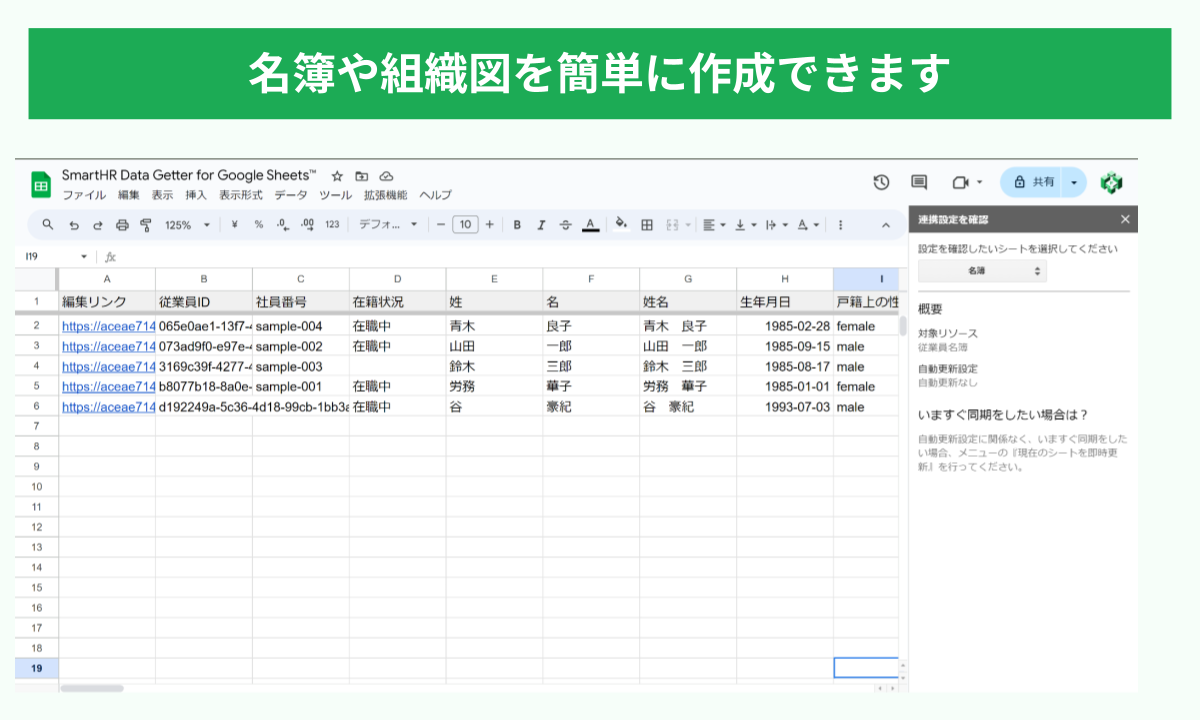The width and height of the screenshot is (1200, 720).
Task: Click the font size input field
Action: tap(465, 225)
